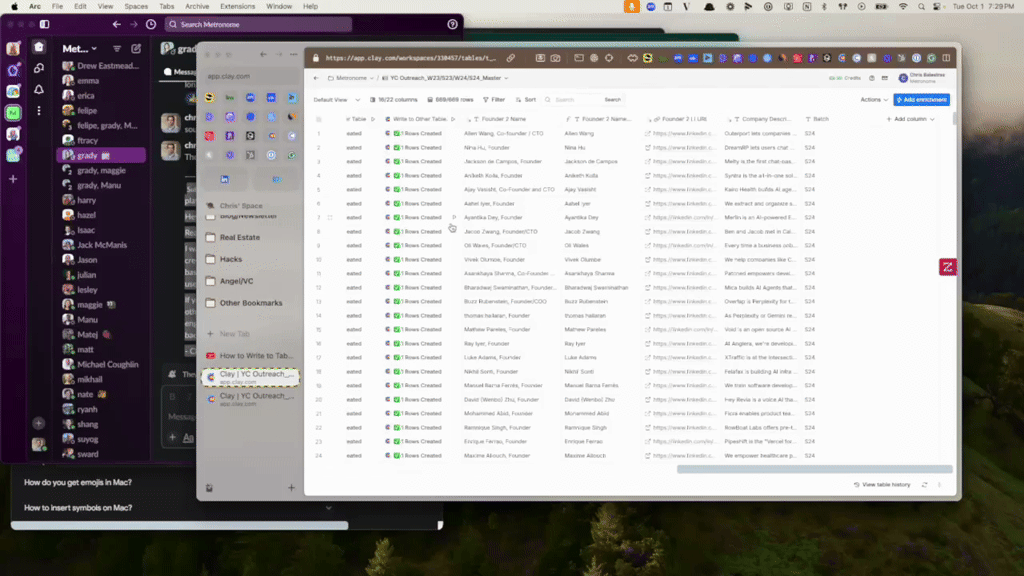This screenshot has width=1024, height=576.
Task: Expand table name YC Outreach dropdown
Action: [x=506, y=78]
